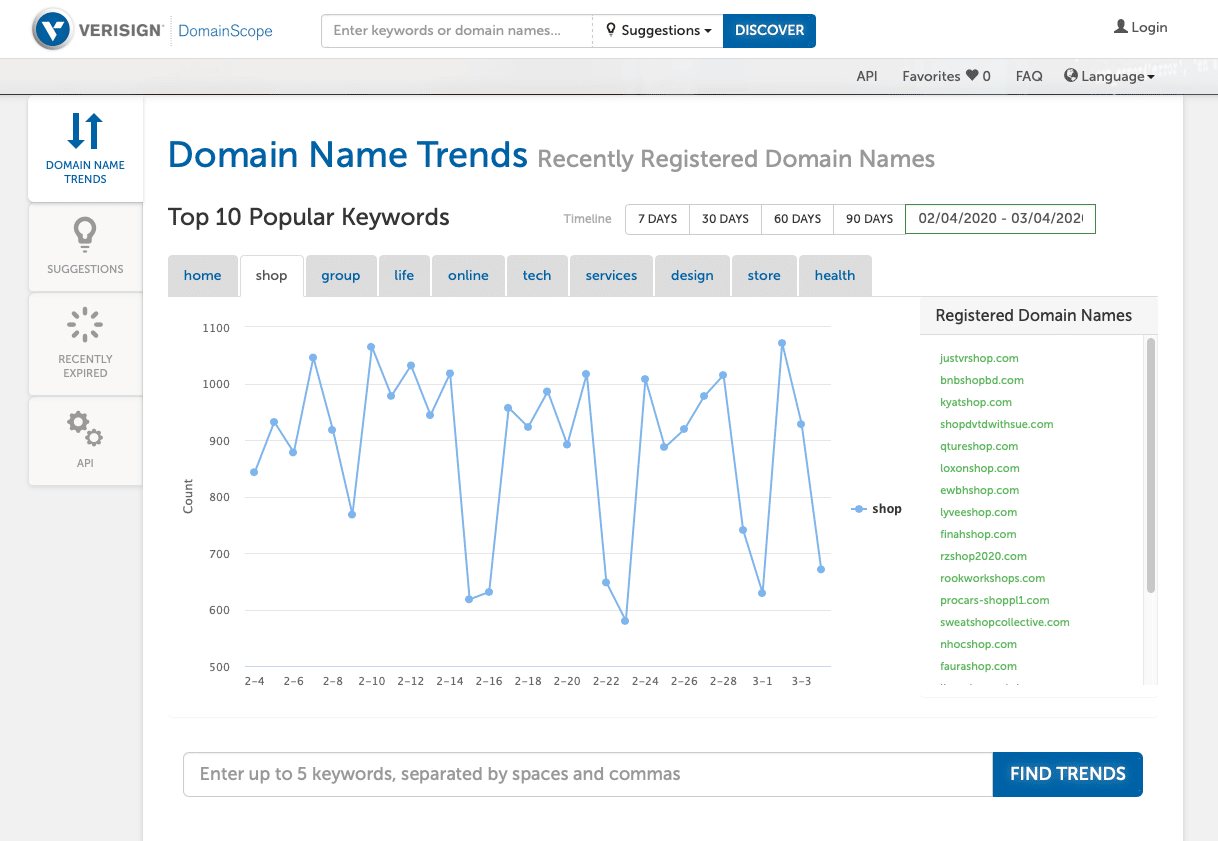1218x841 pixels.
Task: Click the Login user icon
Action: point(1121,27)
